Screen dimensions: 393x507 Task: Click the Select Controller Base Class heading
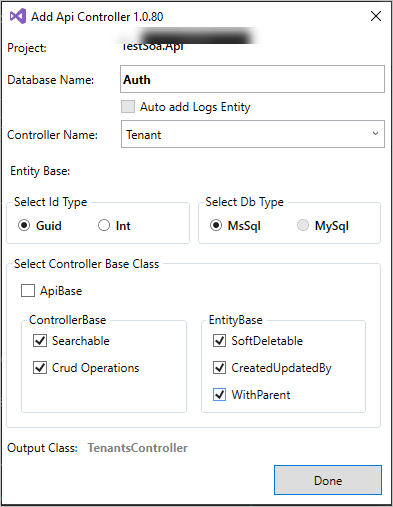click(87, 264)
